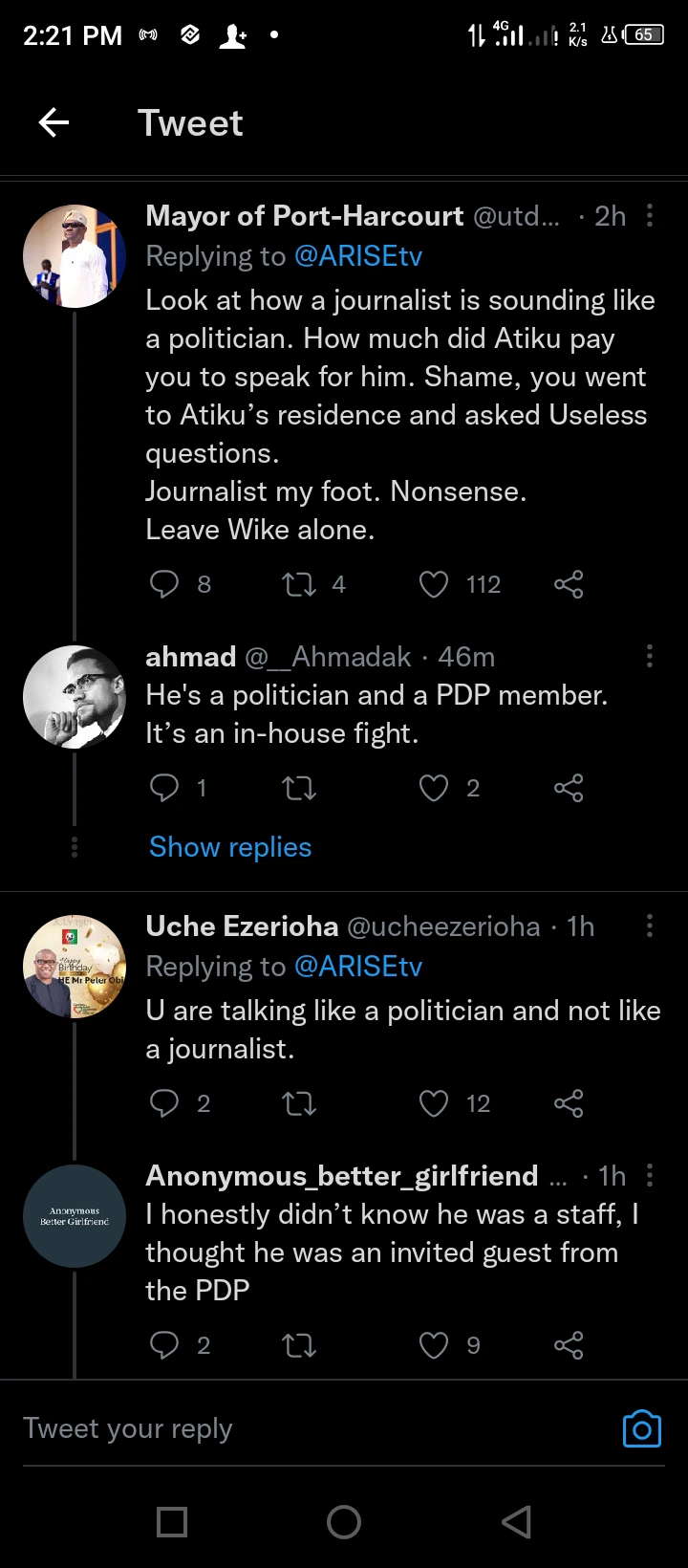Open more options on Uche Ezerioha's tweet

click(650, 926)
